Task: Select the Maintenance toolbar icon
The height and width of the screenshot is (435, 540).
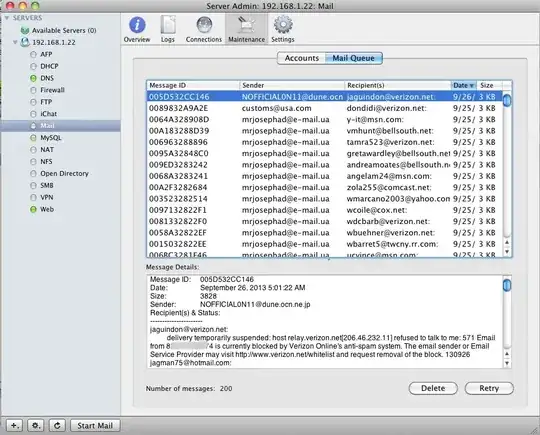Action: pos(247,25)
